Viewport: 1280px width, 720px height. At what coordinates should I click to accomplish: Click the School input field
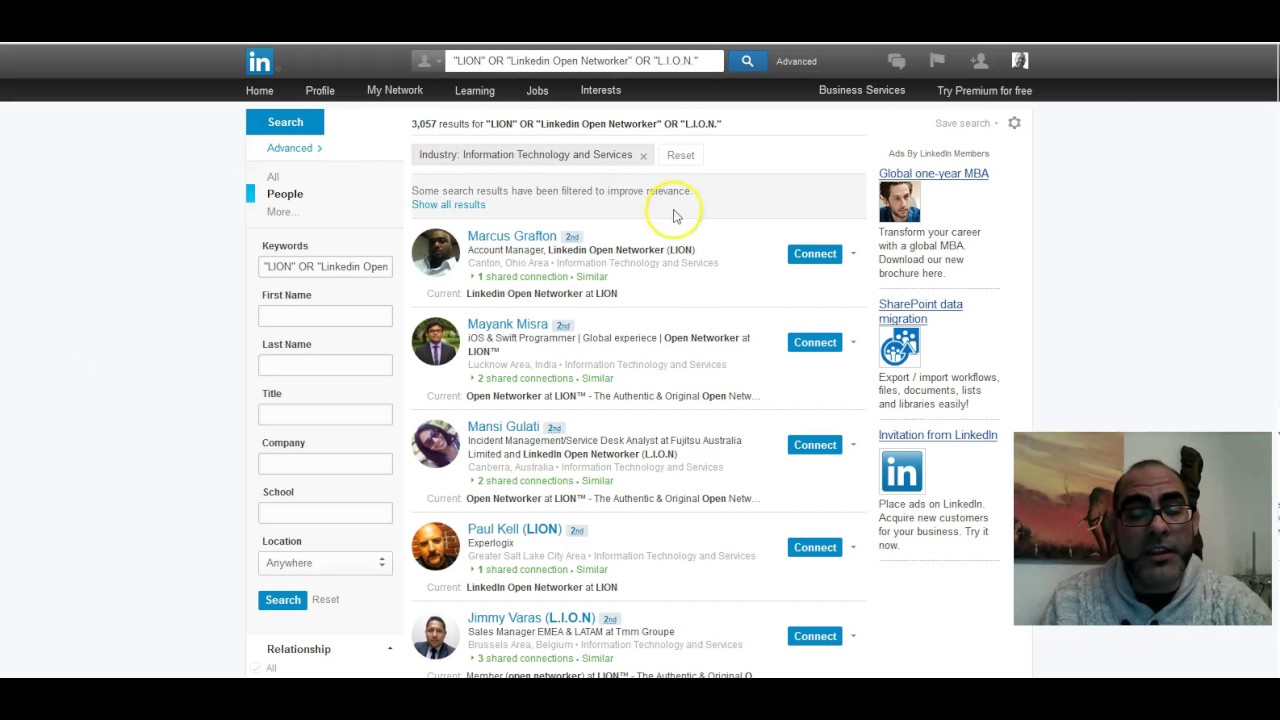(x=325, y=513)
